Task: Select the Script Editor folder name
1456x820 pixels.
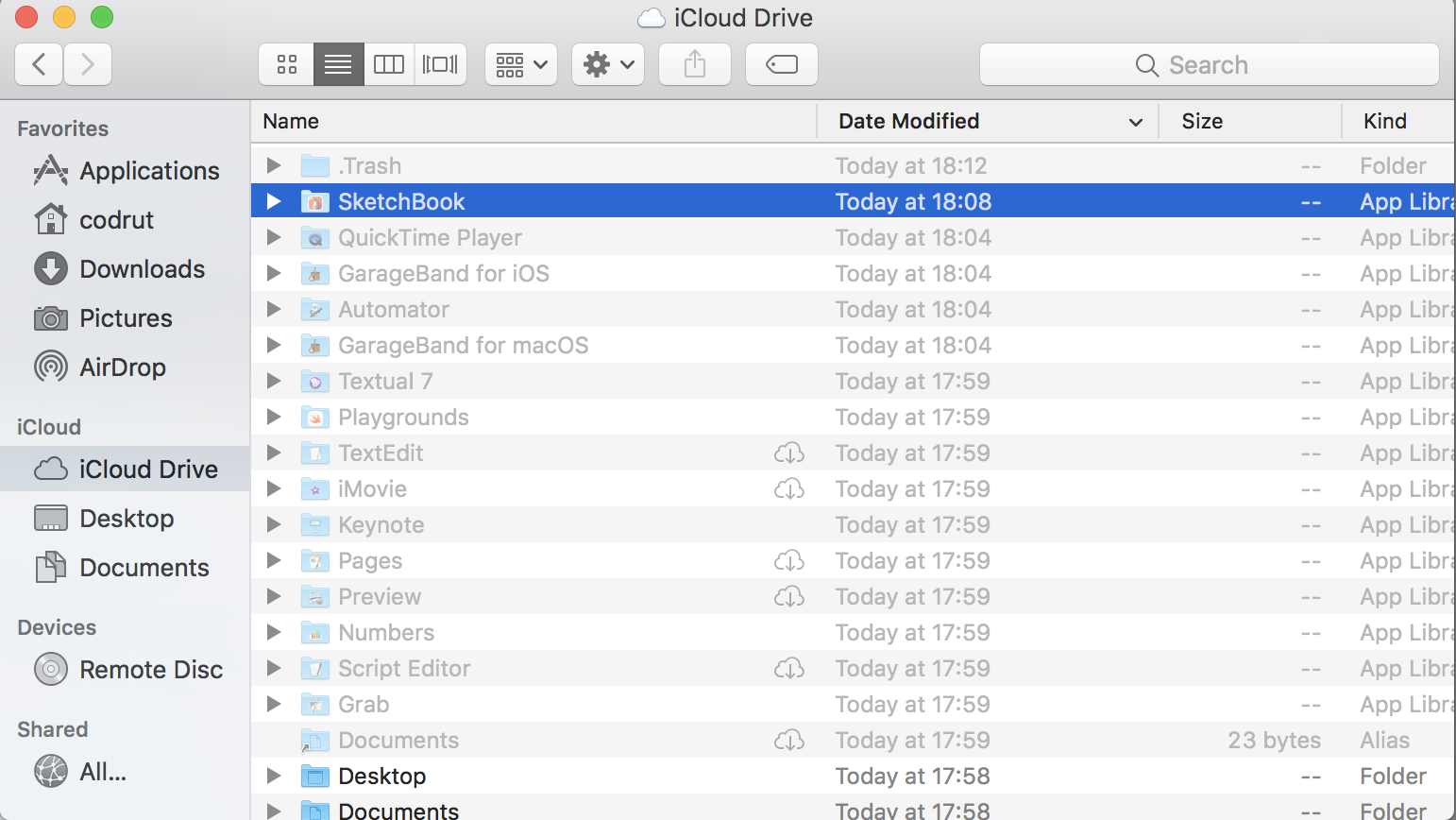Action: pos(404,669)
